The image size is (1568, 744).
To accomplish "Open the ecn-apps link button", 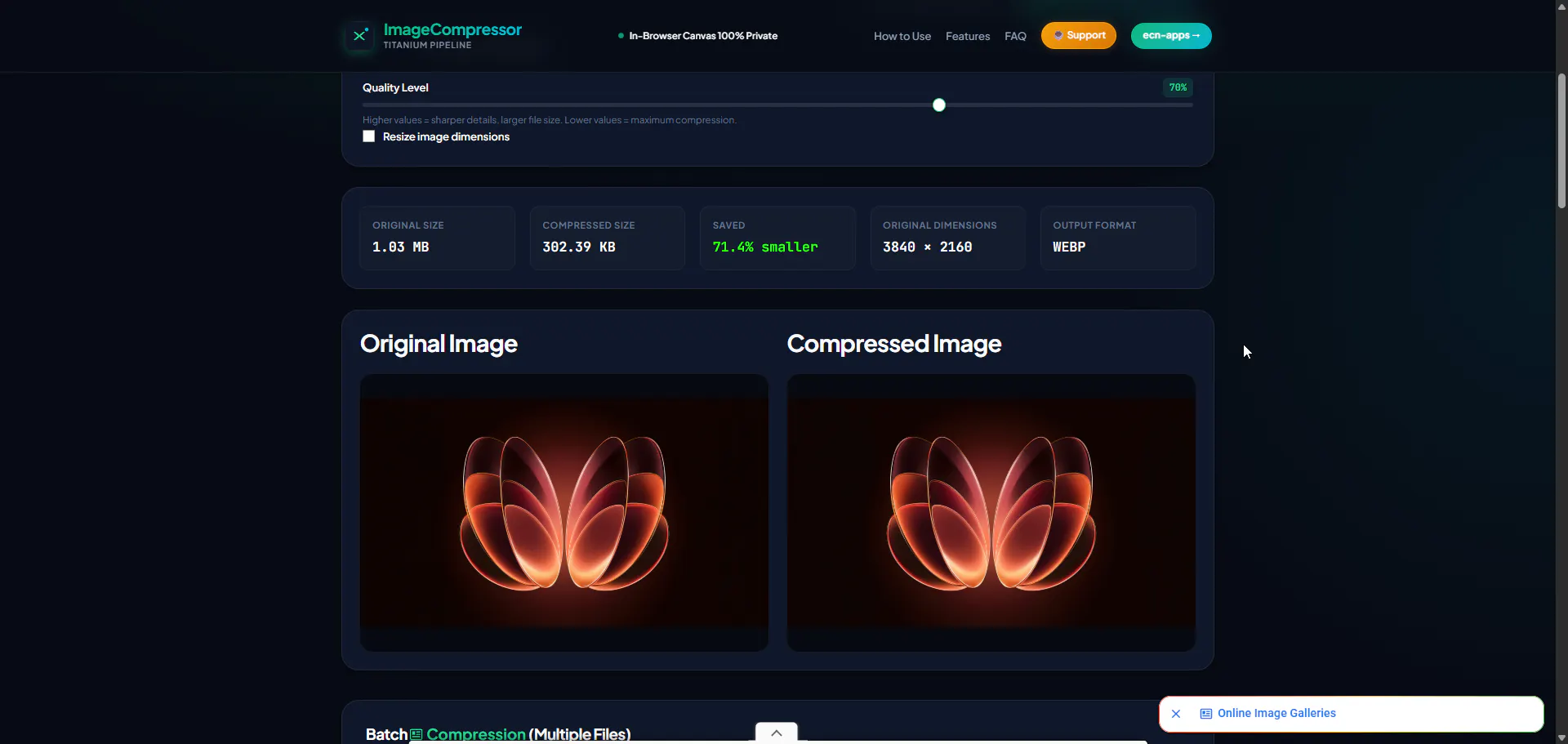I will point(1171,35).
